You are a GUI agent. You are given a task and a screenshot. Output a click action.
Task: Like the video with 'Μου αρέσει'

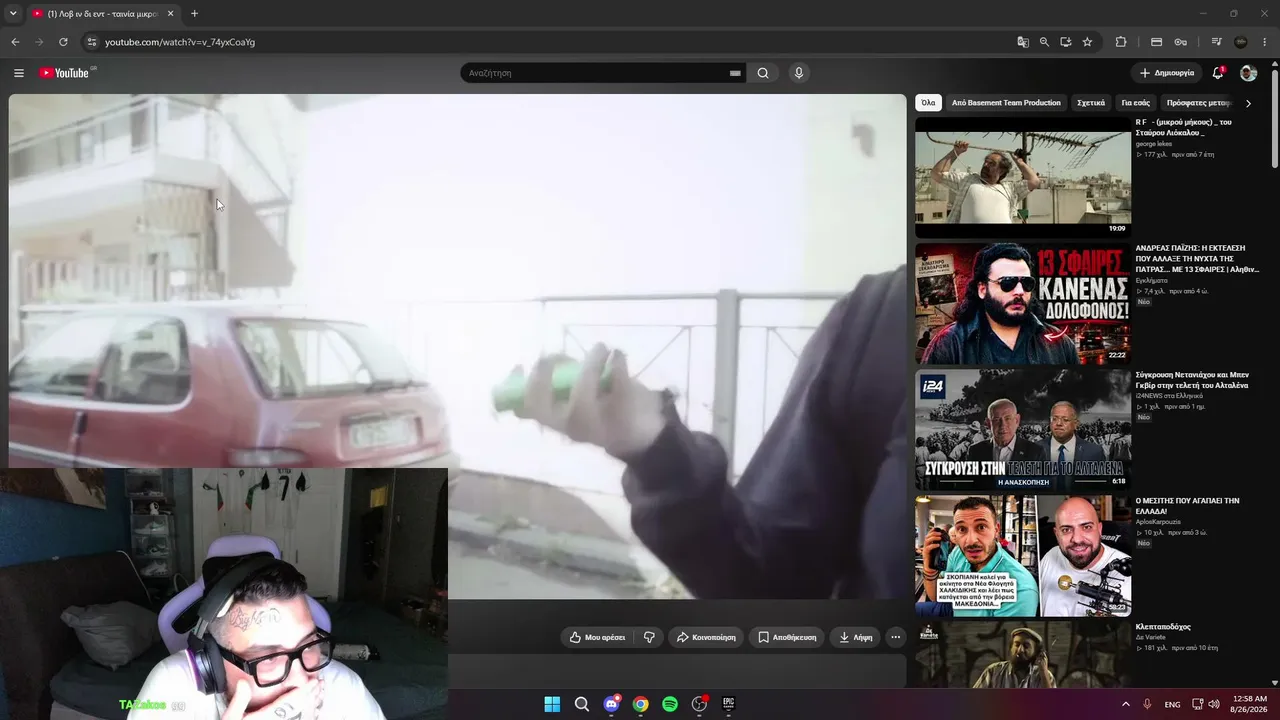(597, 637)
